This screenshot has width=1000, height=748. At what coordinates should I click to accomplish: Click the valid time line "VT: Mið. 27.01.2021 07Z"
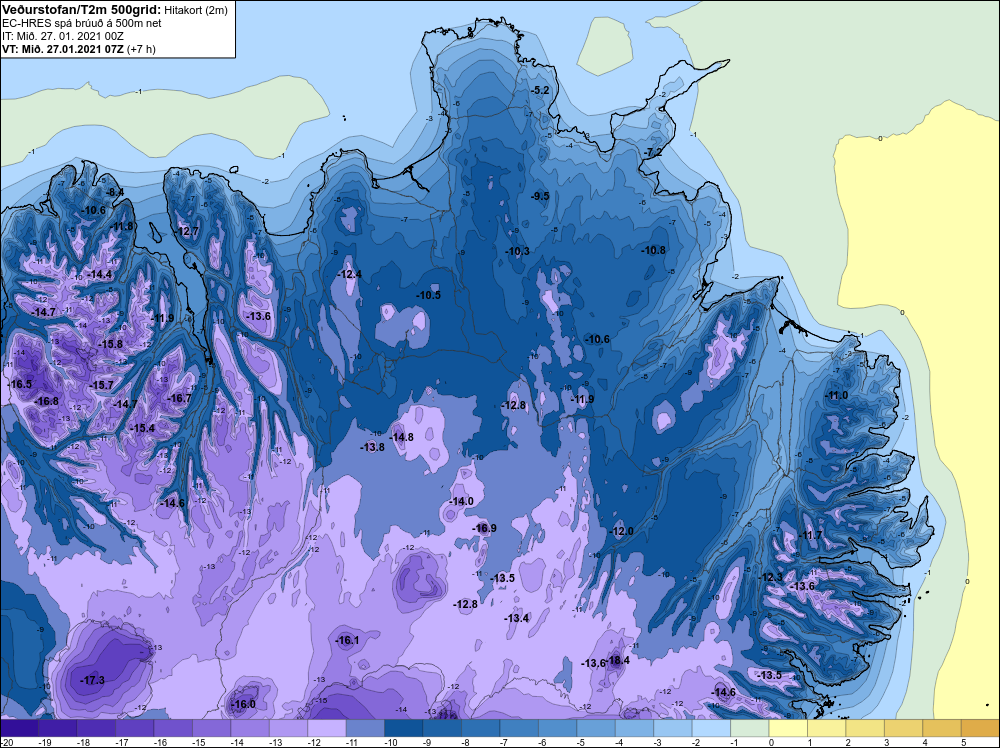(63, 48)
